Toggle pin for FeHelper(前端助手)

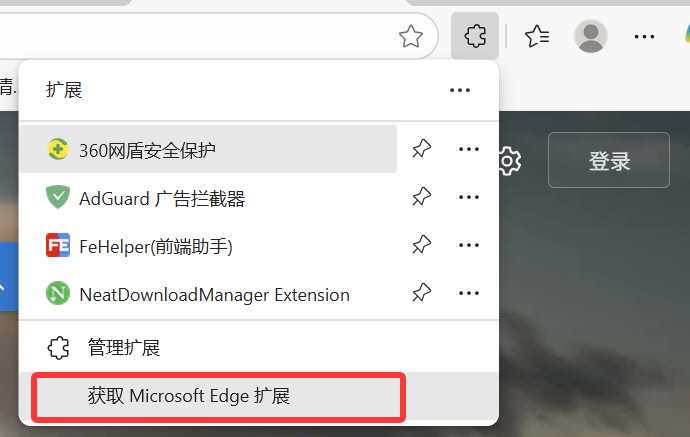(422, 246)
